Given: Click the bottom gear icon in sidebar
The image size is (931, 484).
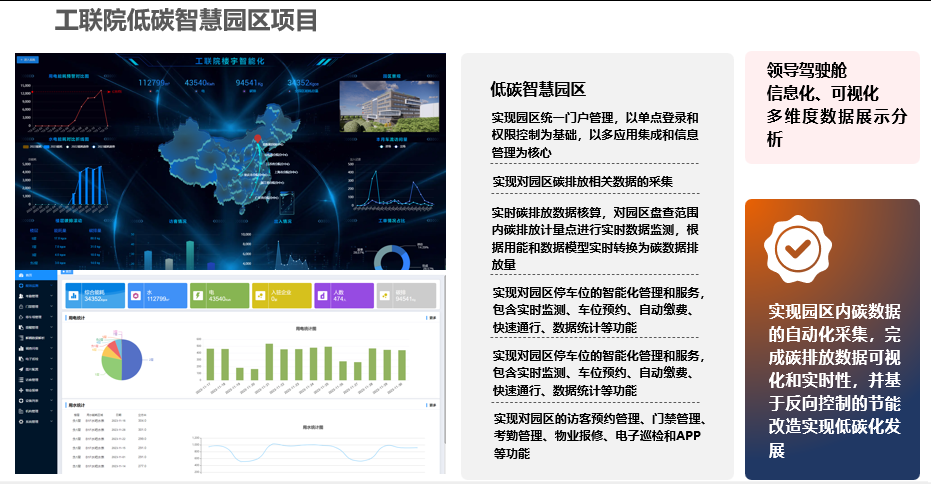Looking at the screenshot, I should click(21, 422).
